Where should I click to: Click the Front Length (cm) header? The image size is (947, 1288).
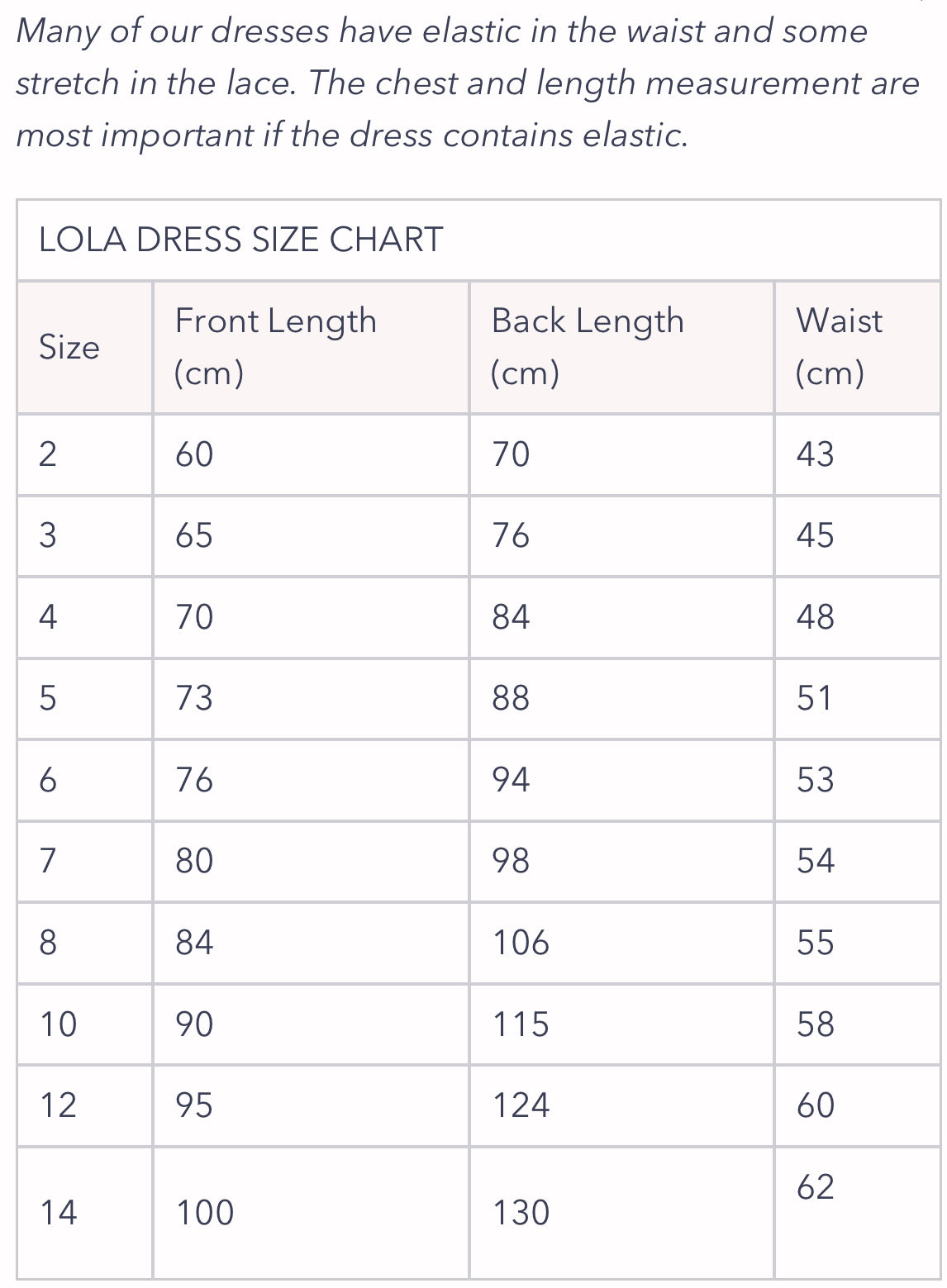click(x=276, y=346)
